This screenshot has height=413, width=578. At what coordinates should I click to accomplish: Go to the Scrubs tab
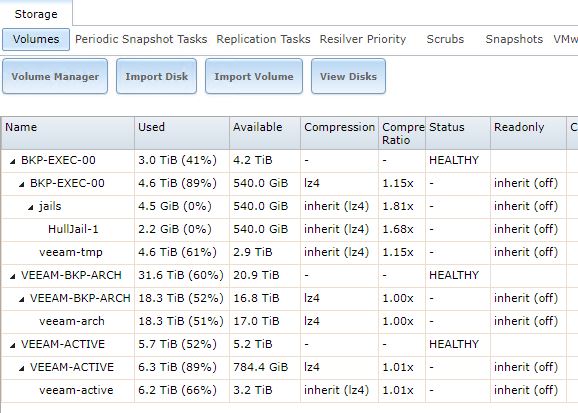tap(445, 39)
